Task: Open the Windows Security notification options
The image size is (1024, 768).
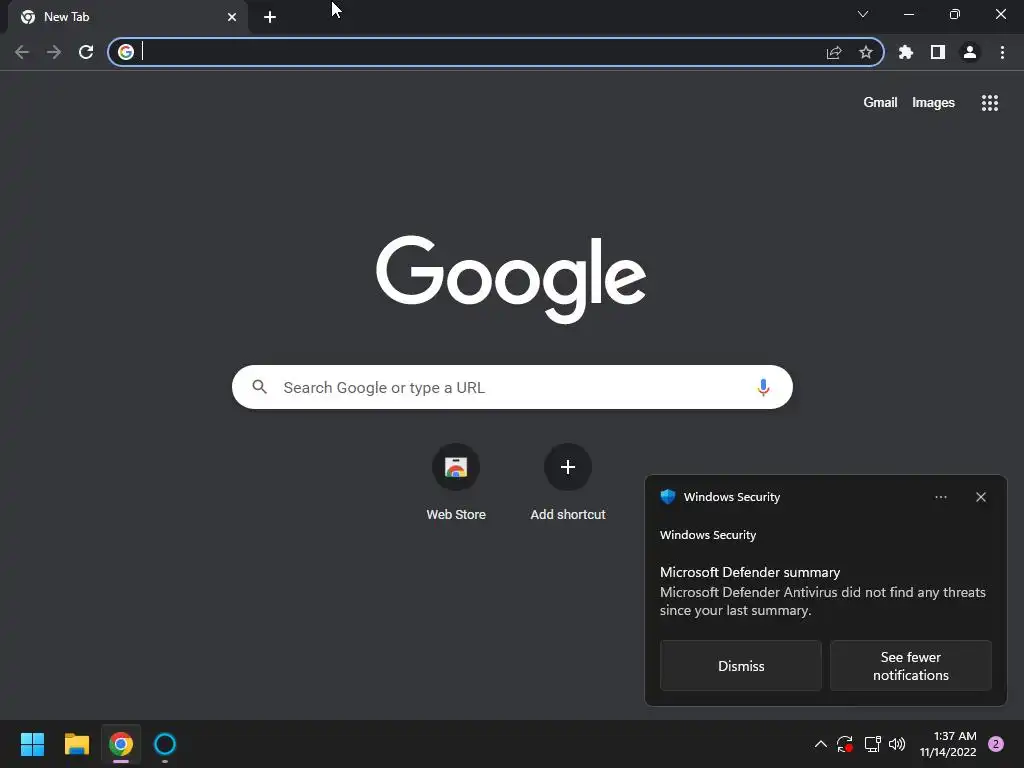Action: (940, 497)
